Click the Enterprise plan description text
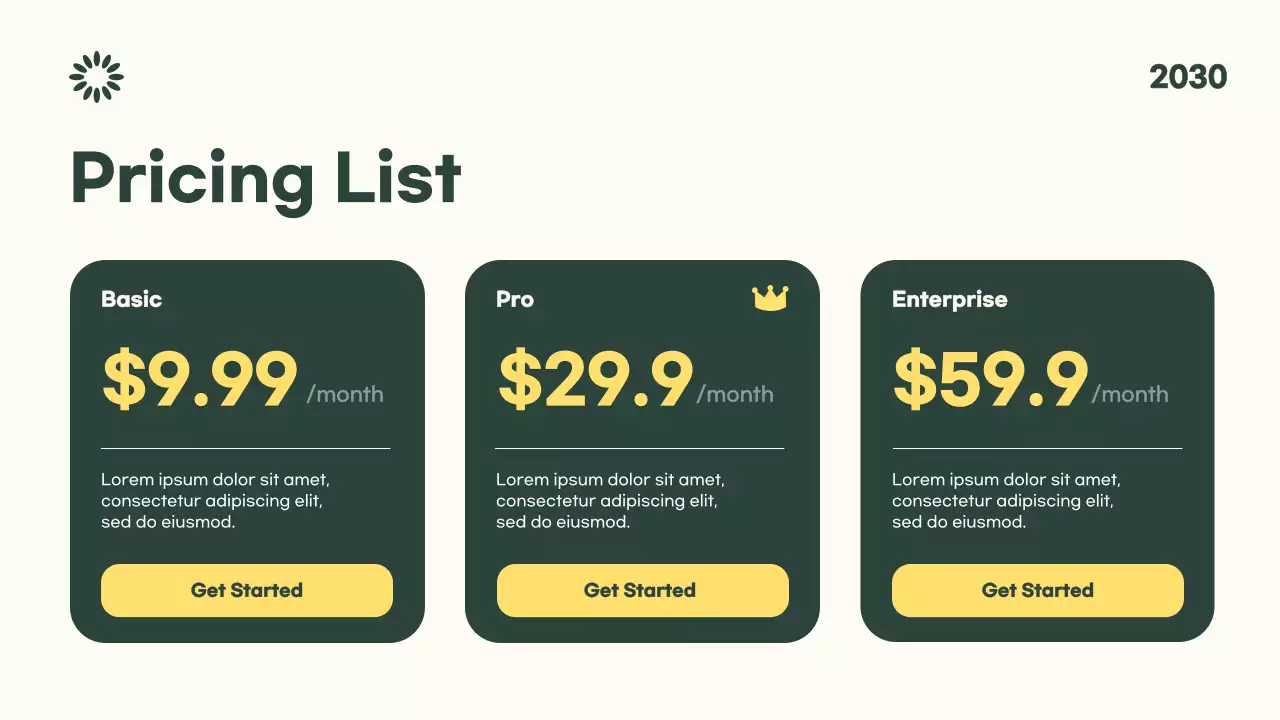Viewport: 1280px width, 720px height. pos(1006,500)
